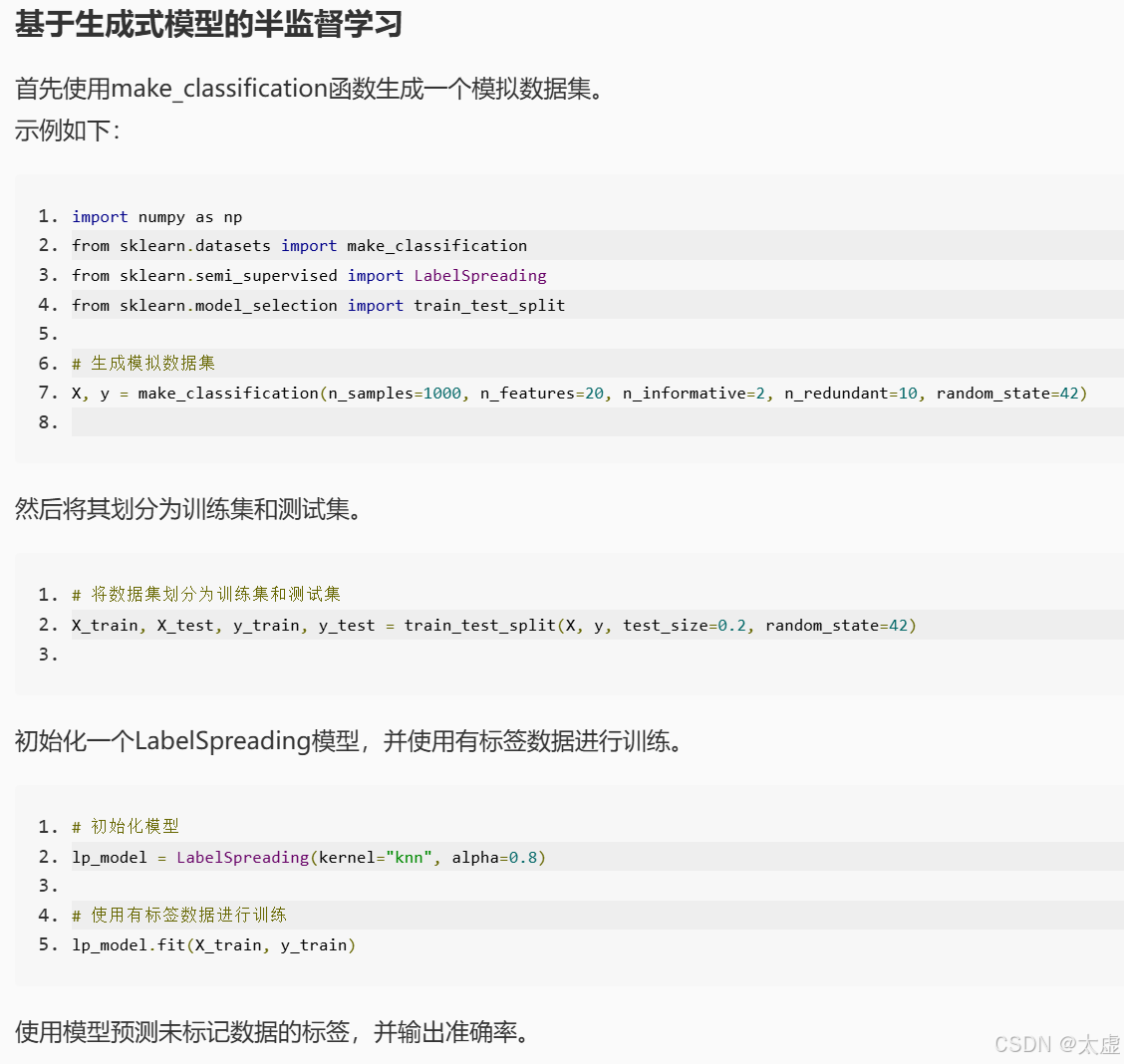
Task: Click the n_features=20 parameter
Action: click(542, 394)
